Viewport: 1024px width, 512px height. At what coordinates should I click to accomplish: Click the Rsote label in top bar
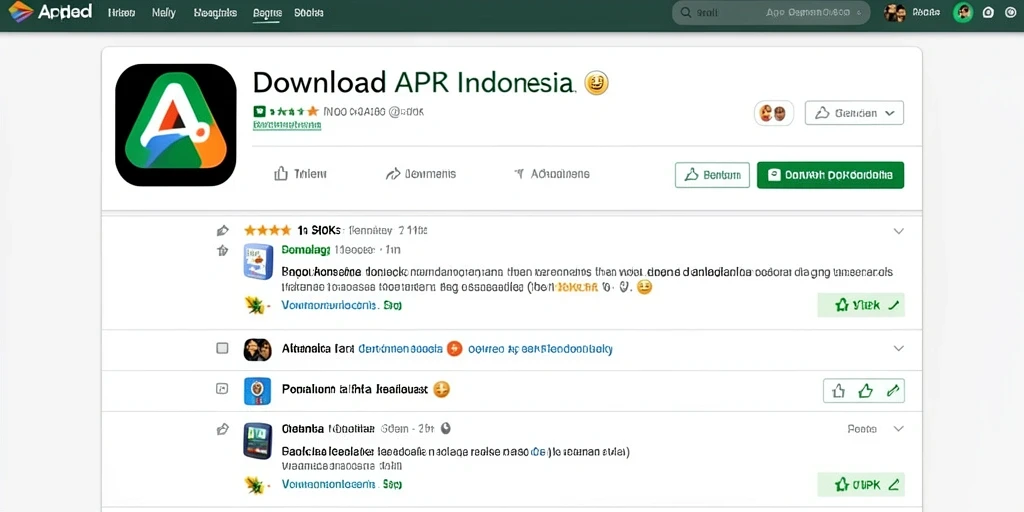[x=926, y=12]
